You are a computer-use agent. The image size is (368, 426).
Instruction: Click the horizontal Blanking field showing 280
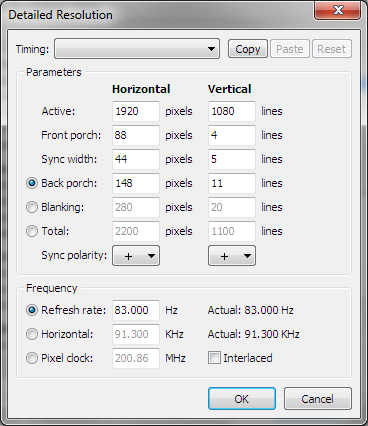(x=136, y=207)
